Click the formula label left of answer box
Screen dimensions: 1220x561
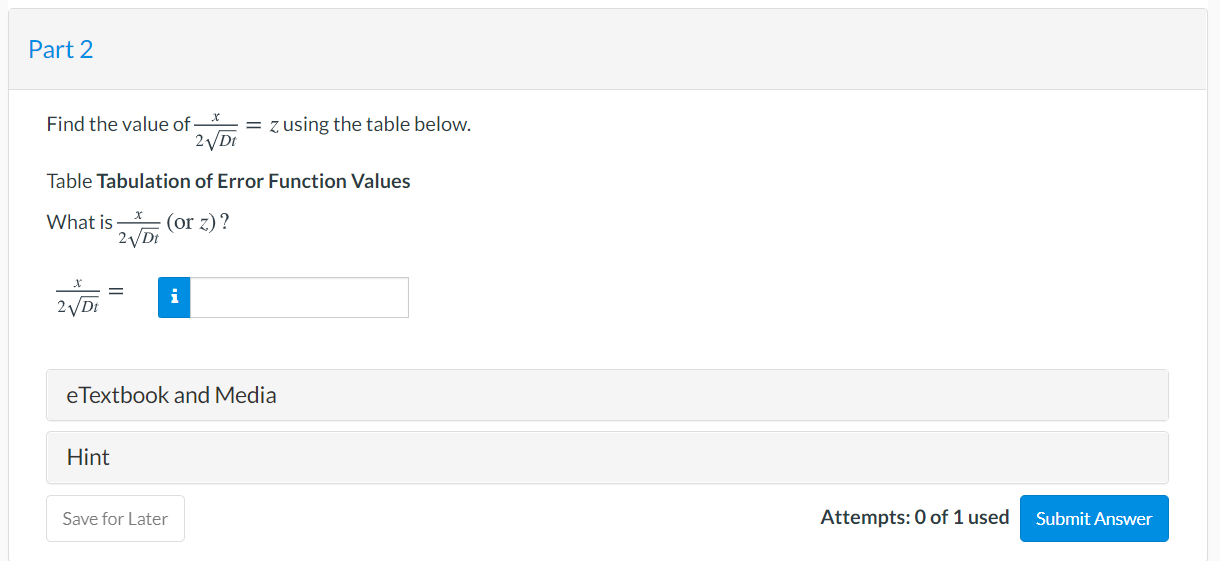[76, 297]
